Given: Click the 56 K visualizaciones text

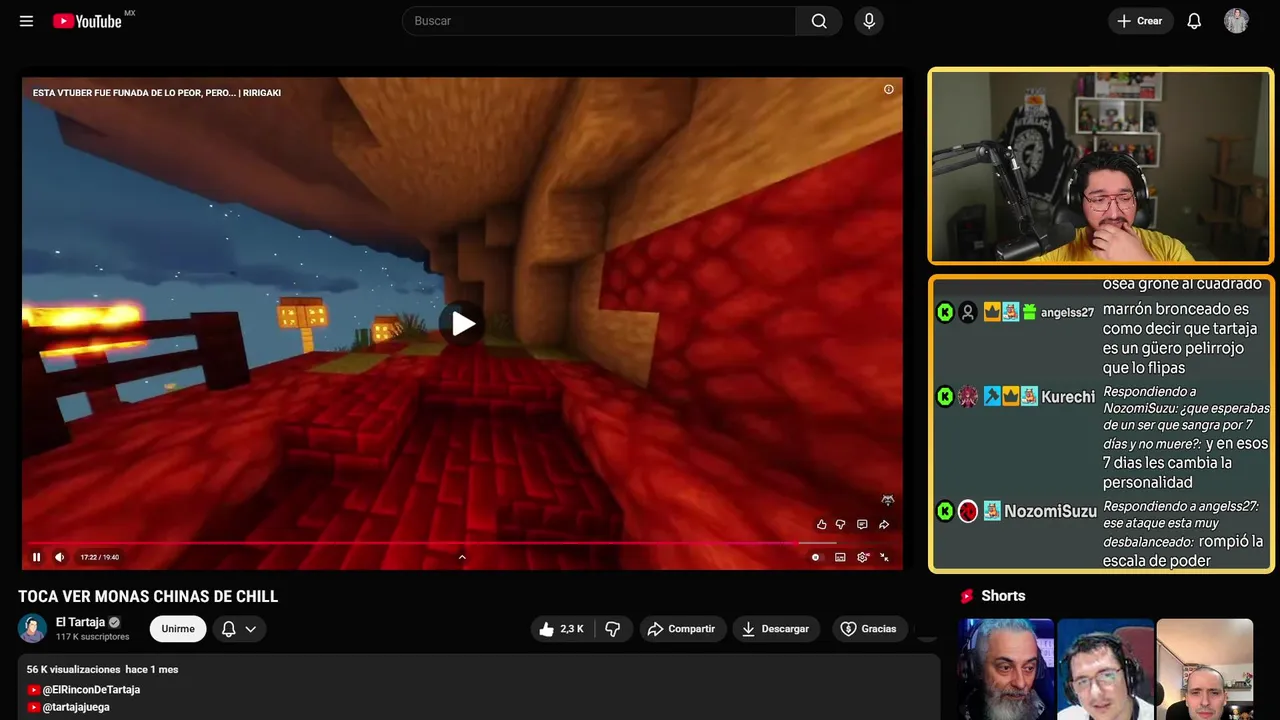Looking at the screenshot, I should point(73,669).
